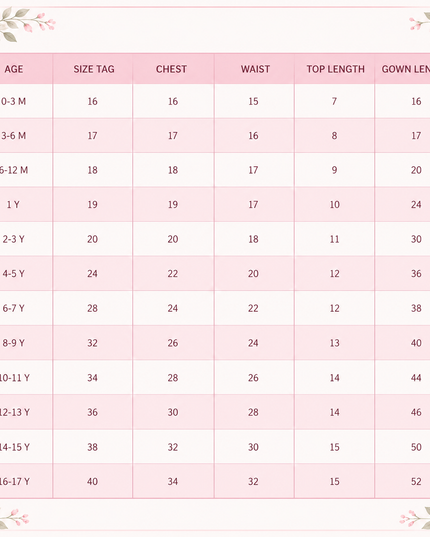Image resolution: width=430 pixels, height=537 pixels.
Task: Click size tag 32 in the 8-9 Y row
Action: pyautogui.click(x=92, y=343)
